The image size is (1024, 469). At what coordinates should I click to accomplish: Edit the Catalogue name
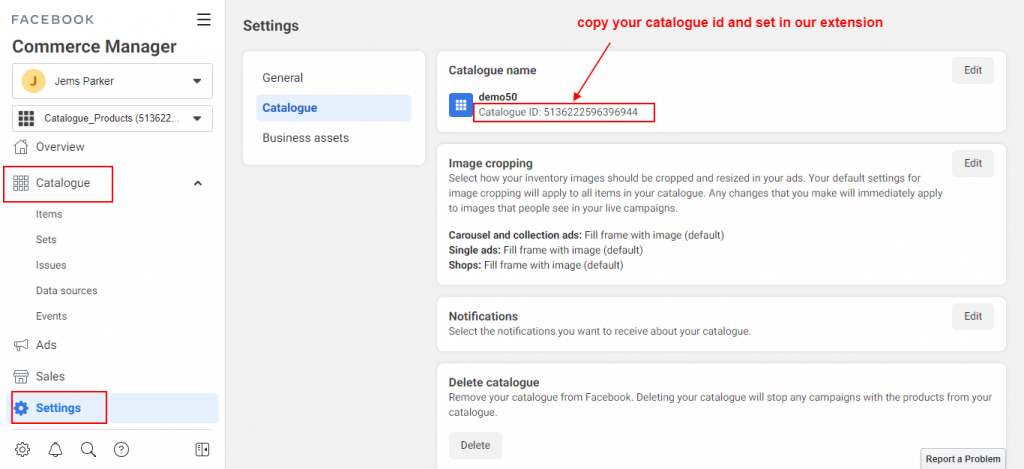(x=972, y=70)
